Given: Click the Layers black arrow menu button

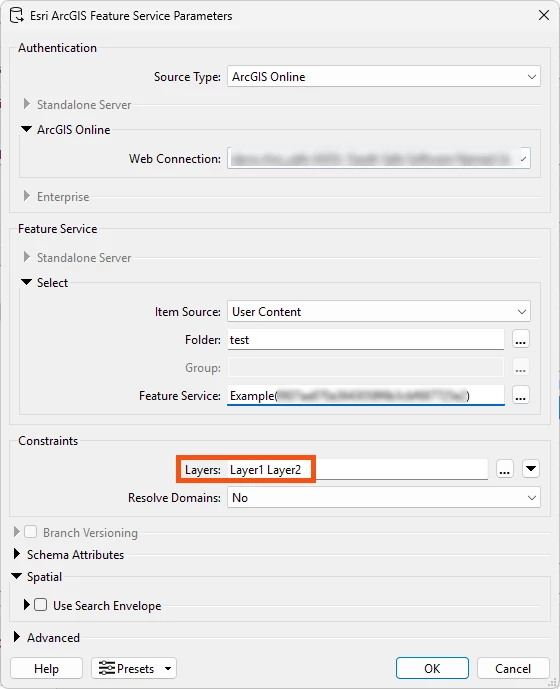Looking at the screenshot, I should pos(531,469).
